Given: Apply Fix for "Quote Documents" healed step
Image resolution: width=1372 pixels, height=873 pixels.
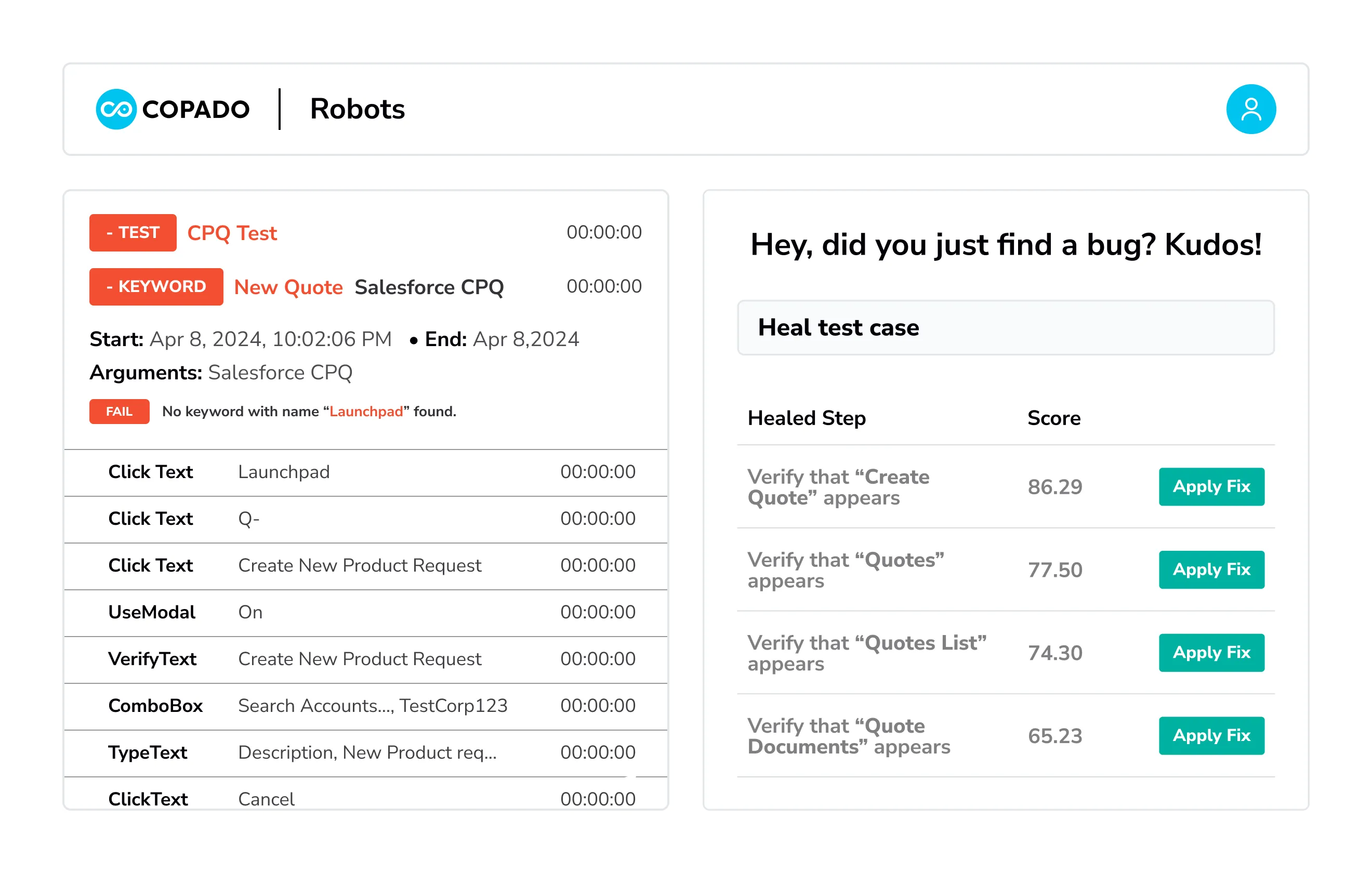Looking at the screenshot, I should (x=1211, y=736).
